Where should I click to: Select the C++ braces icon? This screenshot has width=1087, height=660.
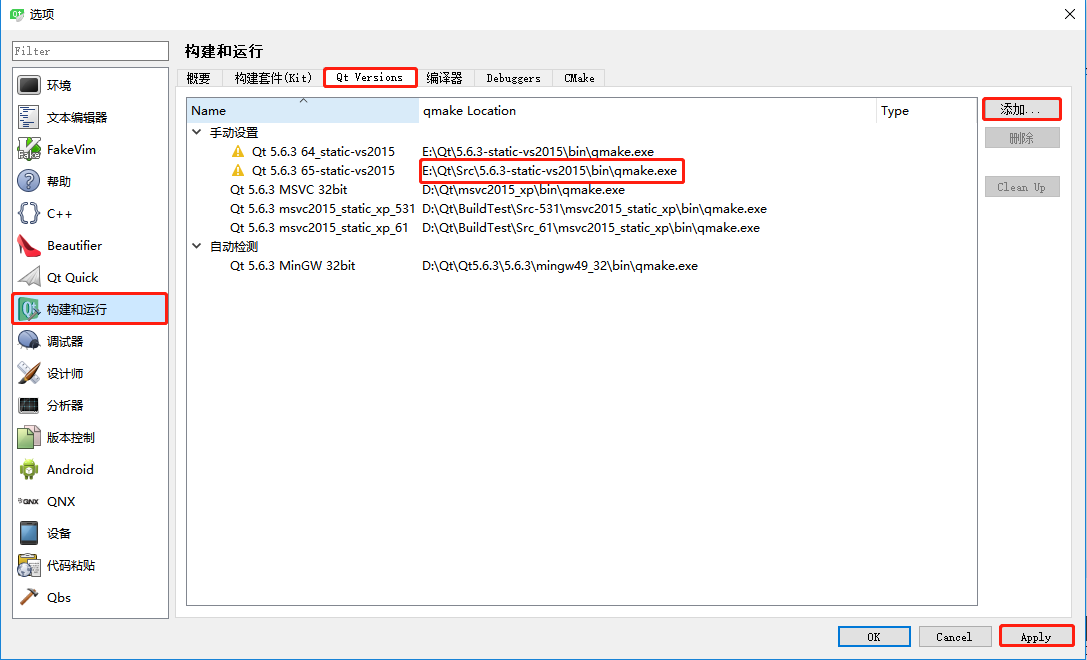[29, 214]
